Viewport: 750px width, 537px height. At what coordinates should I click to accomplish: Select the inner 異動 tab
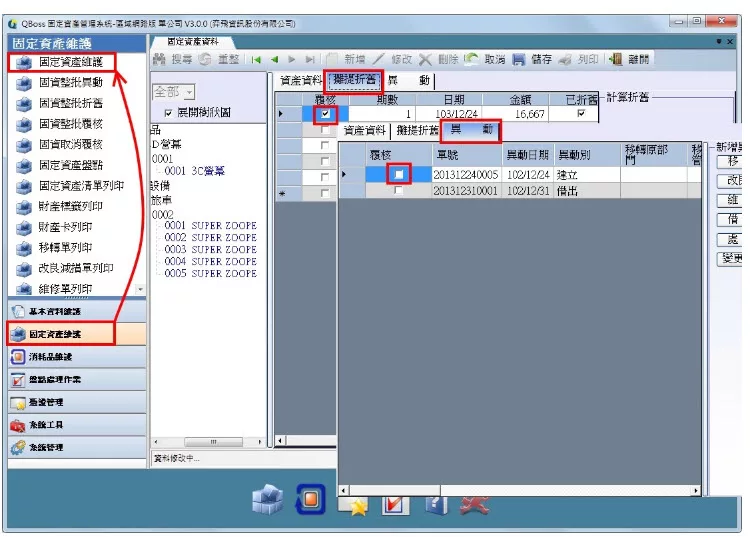(471, 130)
